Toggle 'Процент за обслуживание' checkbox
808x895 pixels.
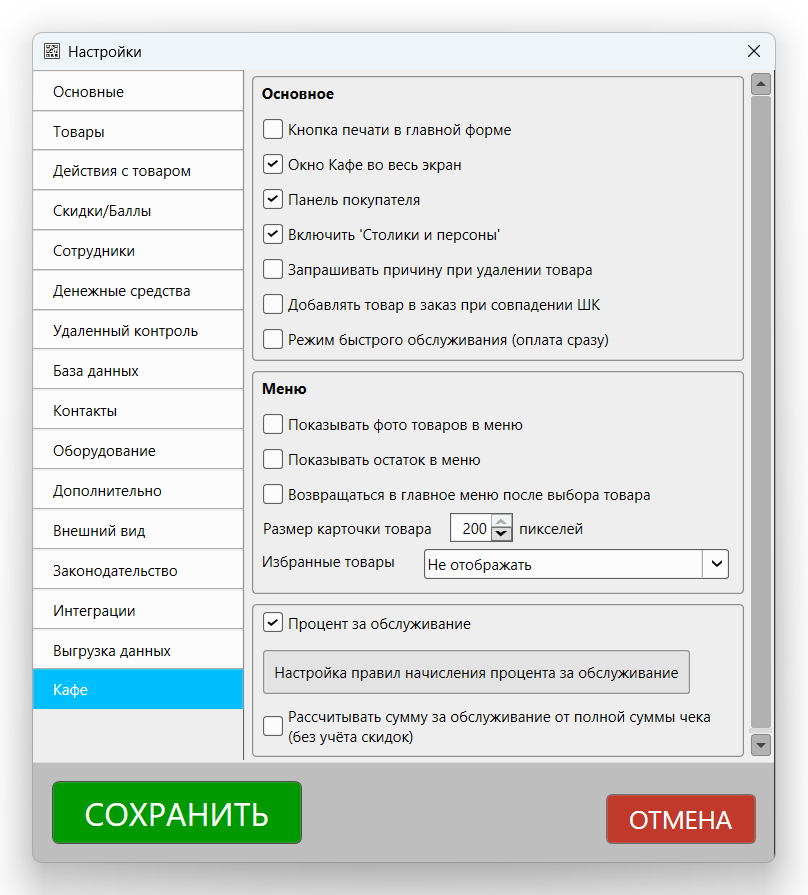click(273, 623)
